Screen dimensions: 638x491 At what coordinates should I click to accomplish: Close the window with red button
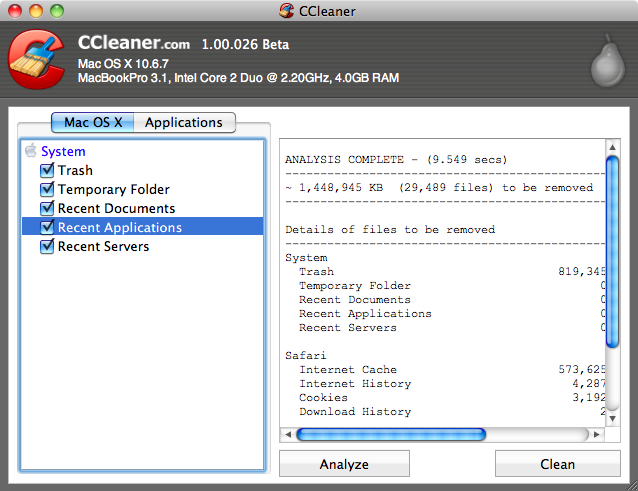15,11
